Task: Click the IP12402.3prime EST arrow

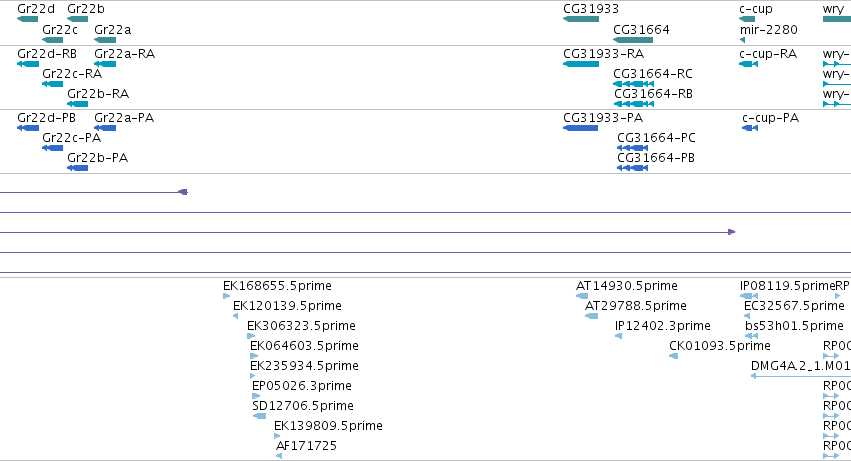Action: (x=618, y=336)
